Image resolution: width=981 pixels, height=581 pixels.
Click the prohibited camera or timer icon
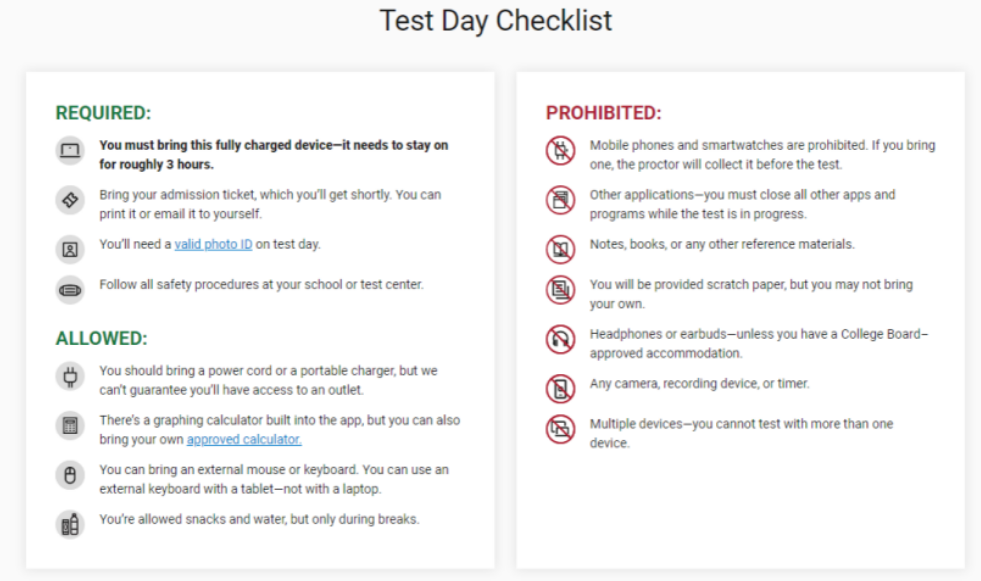(560, 387)
